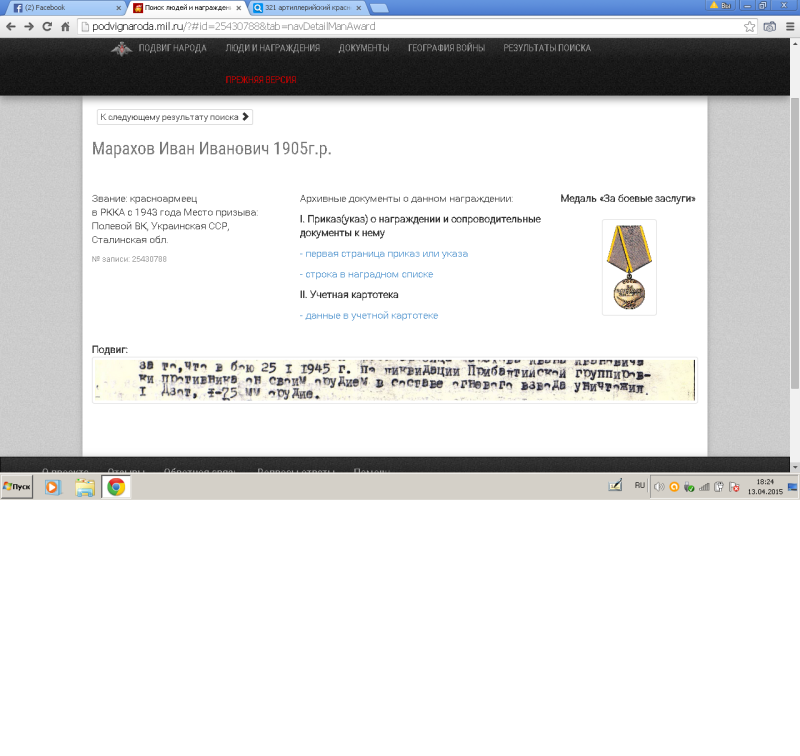Open 'первая страница приказ или указа' link
800x756 pixels.
click(384, 253)
